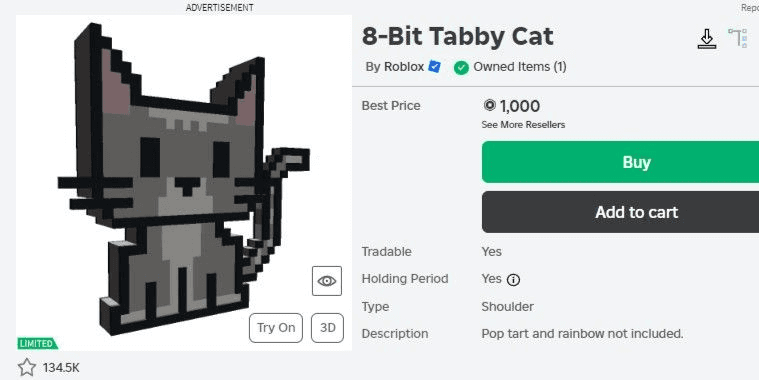
Task: Click the 134.5K favorites count
Action: 61,368
